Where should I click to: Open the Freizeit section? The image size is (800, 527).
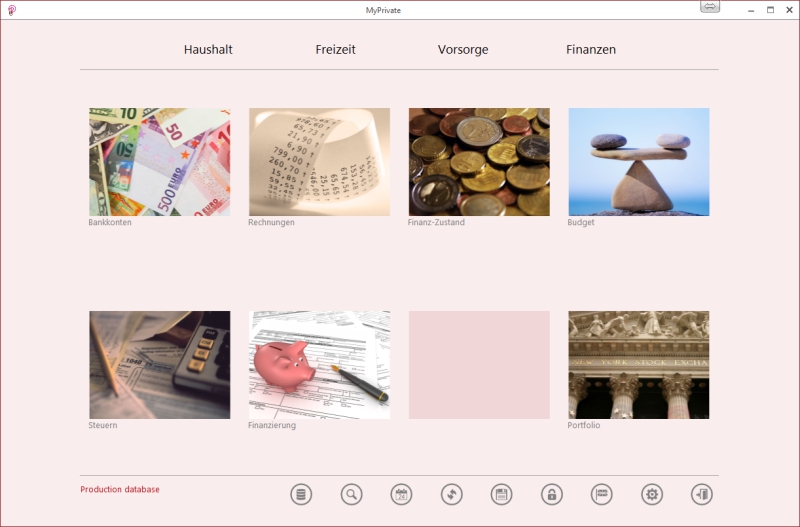tap(335, 49)
